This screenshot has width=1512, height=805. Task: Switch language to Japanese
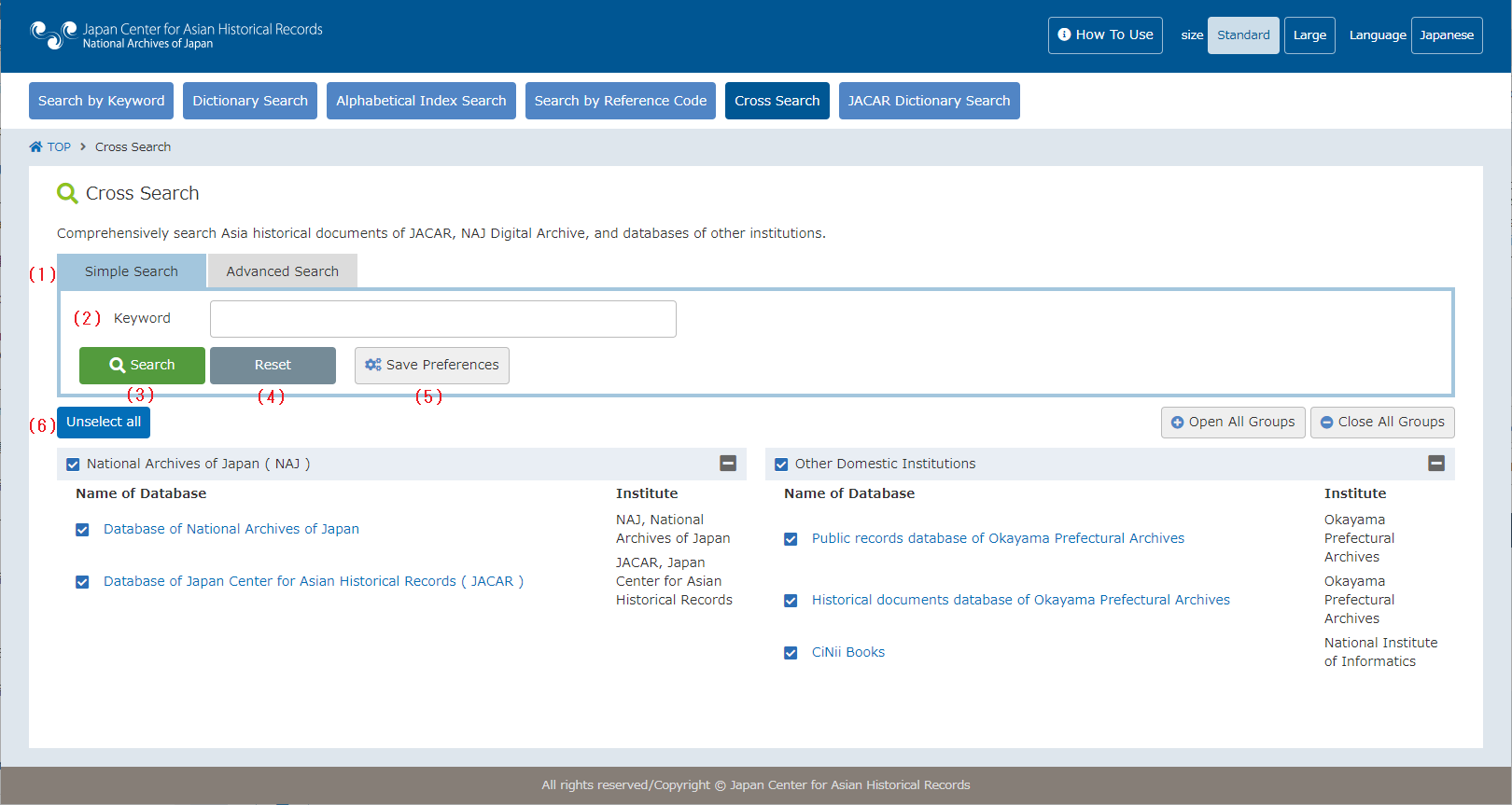[x=1447, y=35]
